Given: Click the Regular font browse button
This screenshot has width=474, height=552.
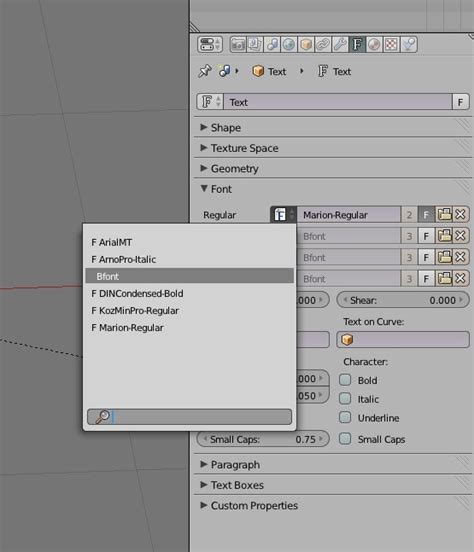Looking at the screenshot, I should [x=283, y=214].
